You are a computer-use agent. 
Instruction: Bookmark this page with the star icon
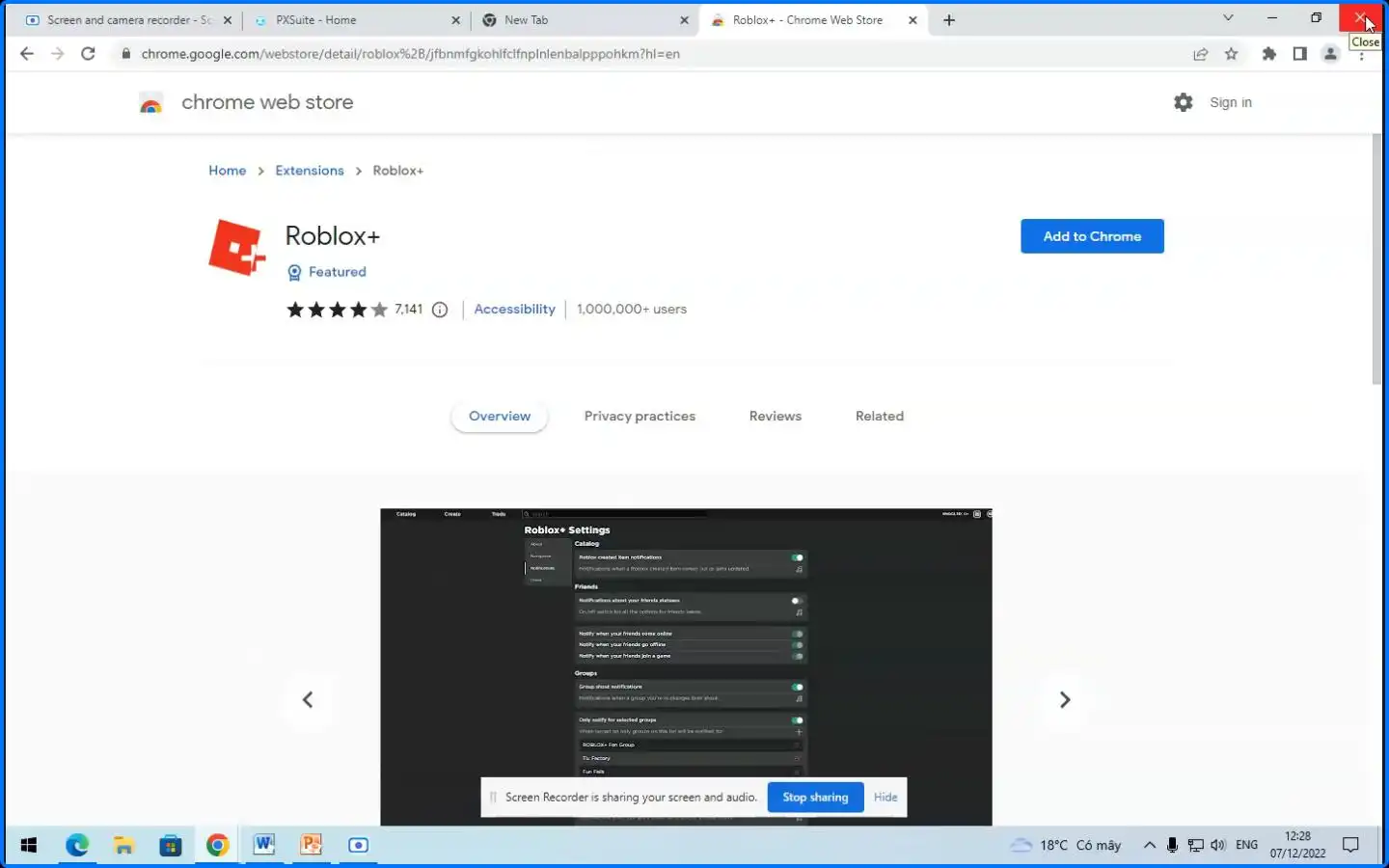click(1232, 54)
